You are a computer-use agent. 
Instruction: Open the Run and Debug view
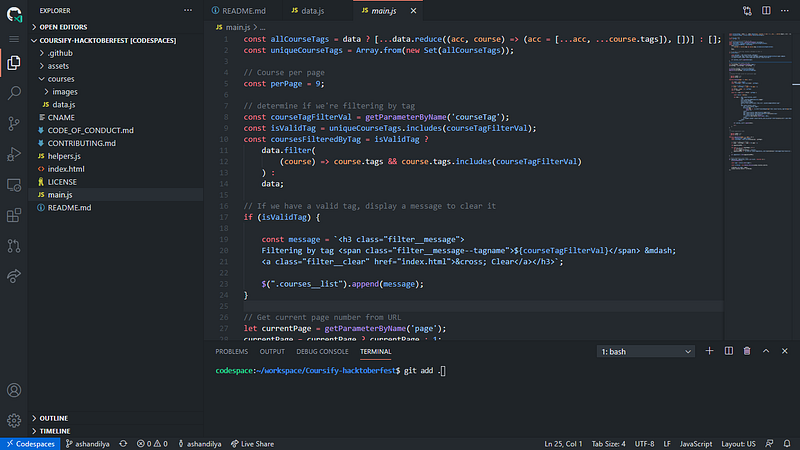click(14, 154)
